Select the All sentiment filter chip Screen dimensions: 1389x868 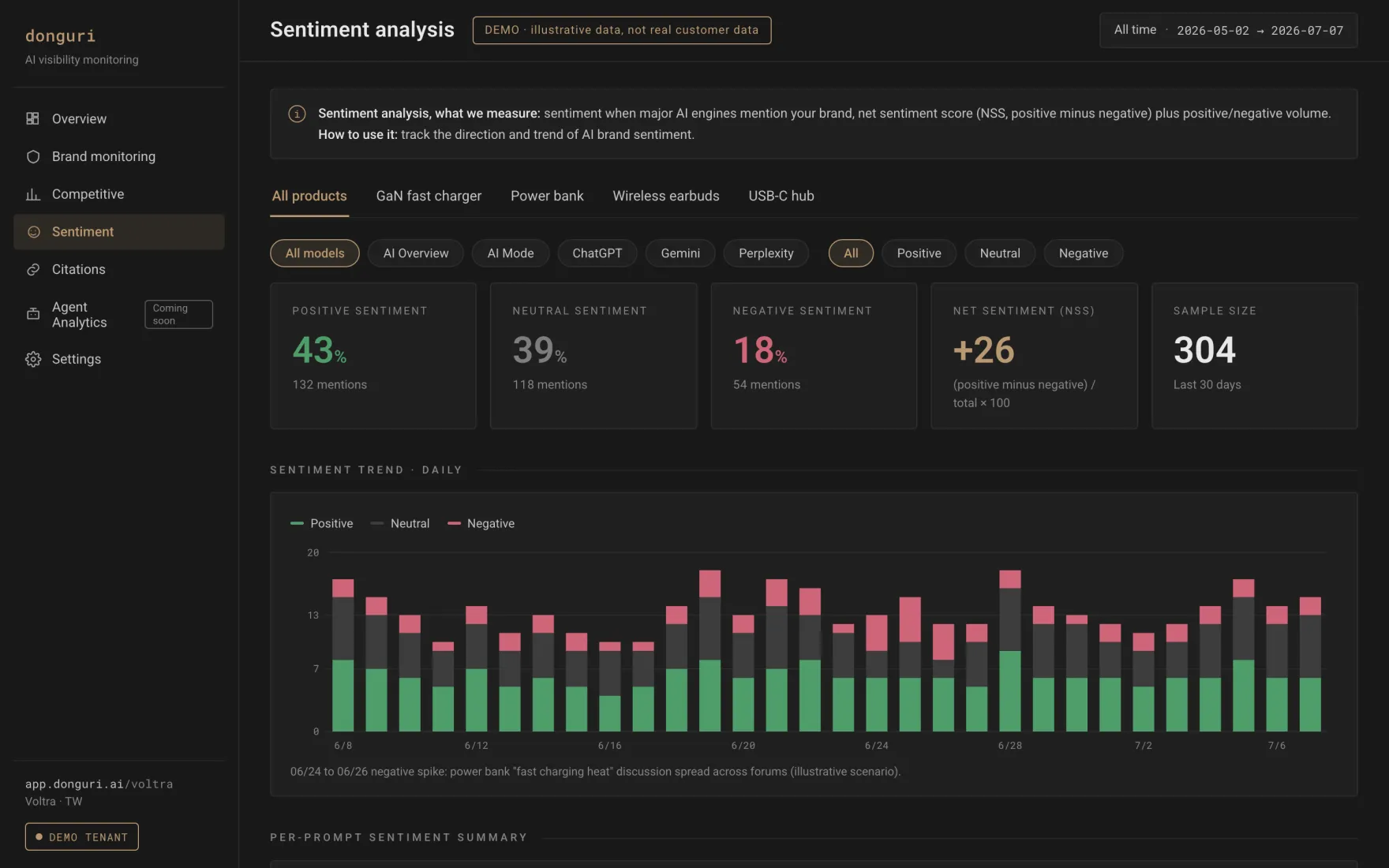click(x=851, y=253)
